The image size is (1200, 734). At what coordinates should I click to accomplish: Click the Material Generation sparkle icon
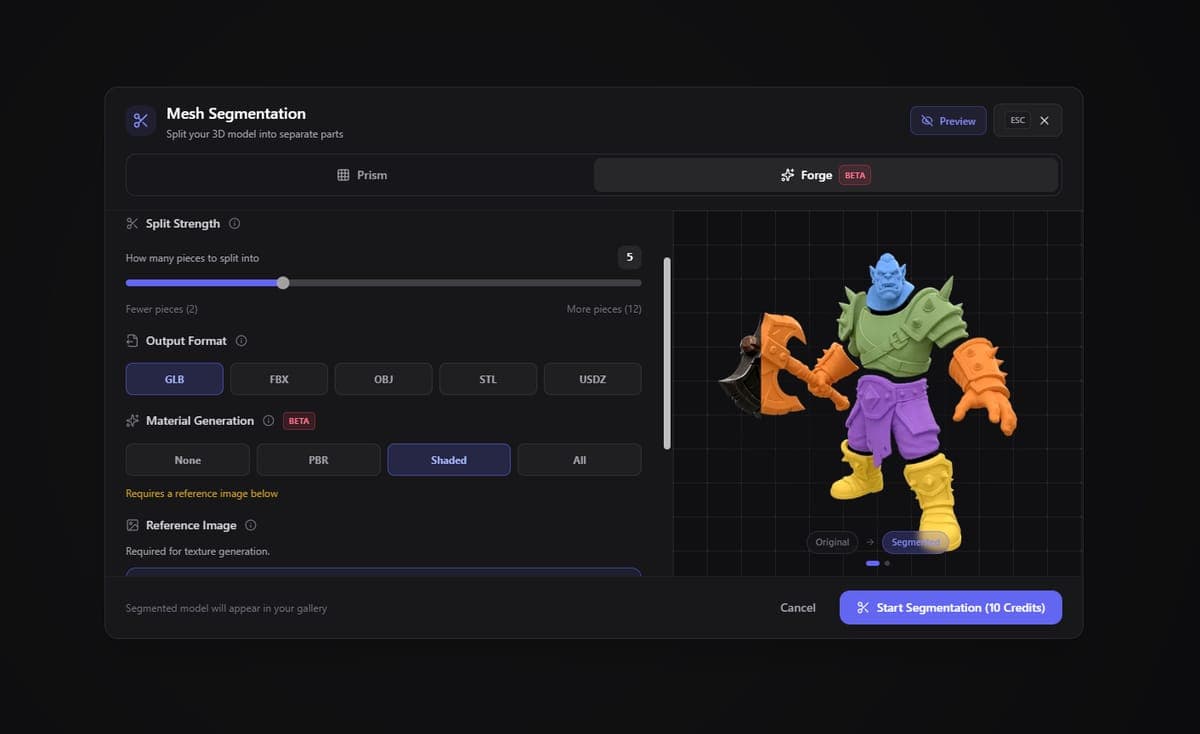[x=132, y=421]
